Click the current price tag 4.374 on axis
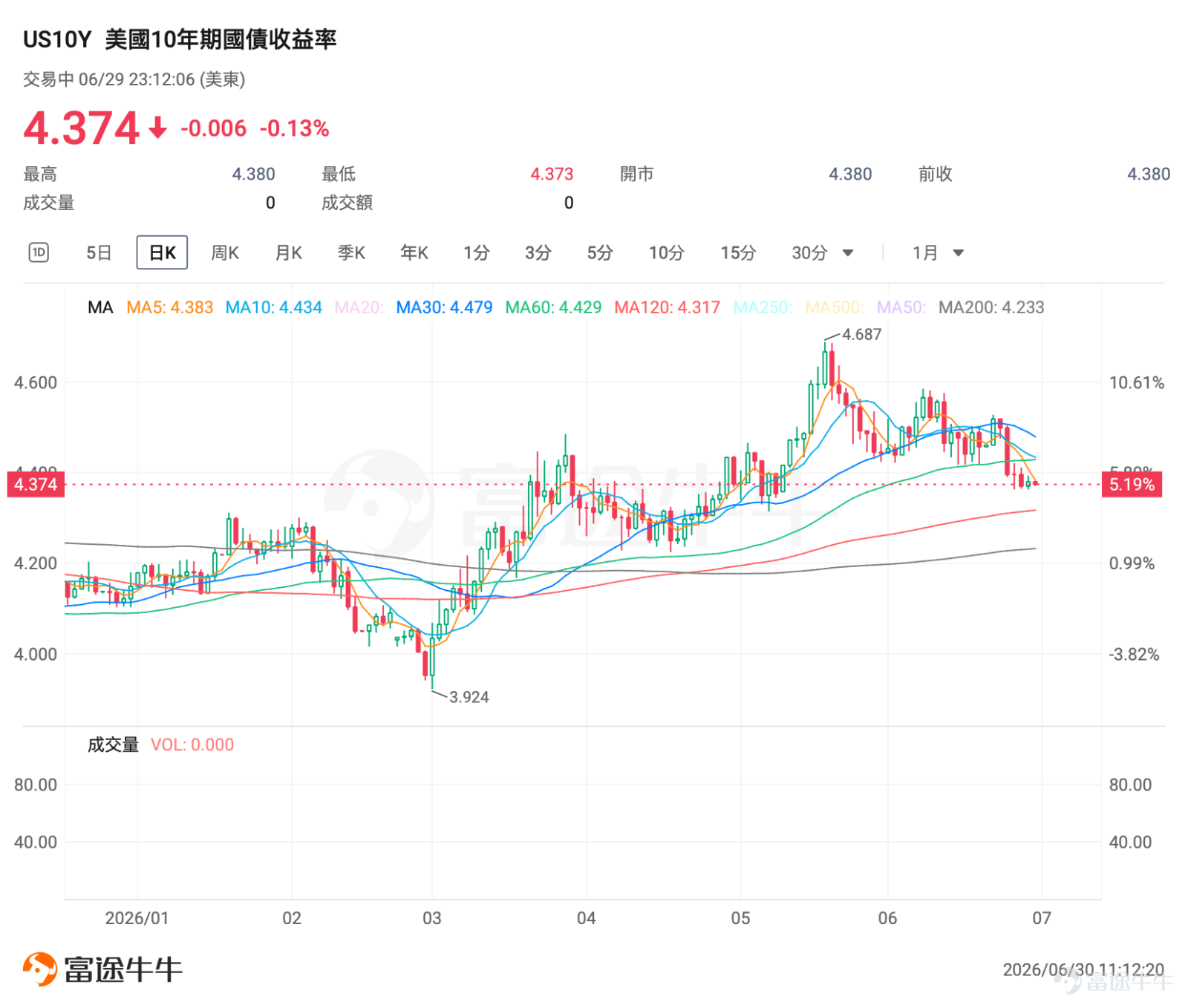The height and width of the screenshot is (1008, 1188). pos(36,485)
